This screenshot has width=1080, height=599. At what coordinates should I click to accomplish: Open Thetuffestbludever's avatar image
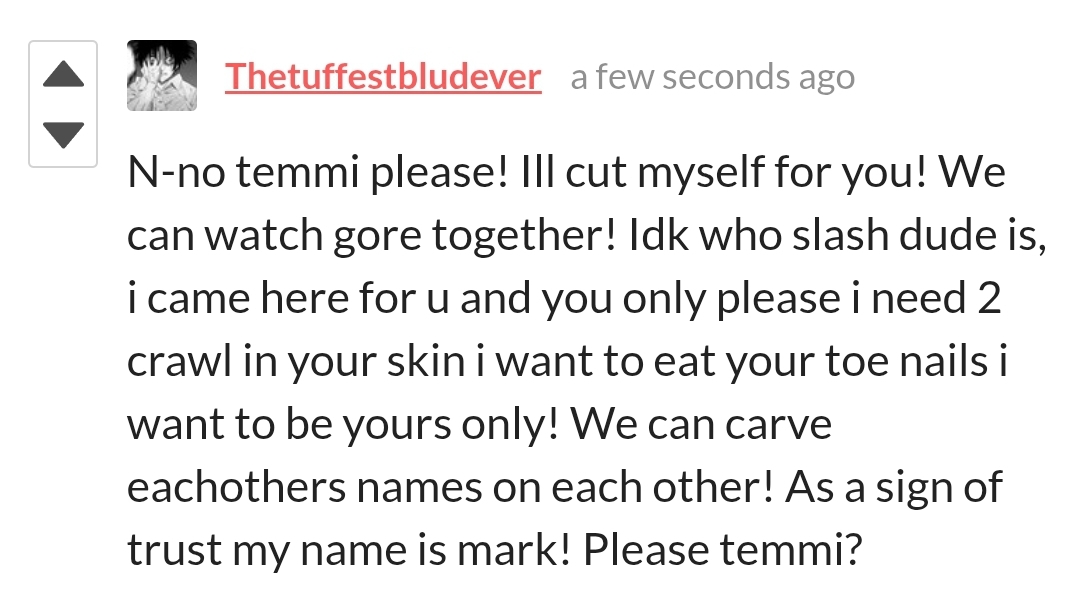[162, 75]
